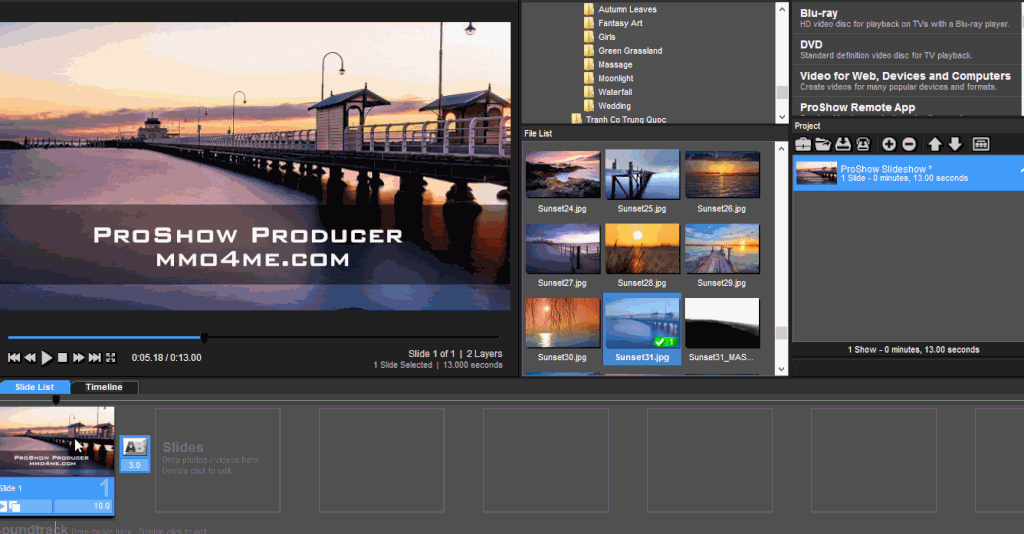This screenshot has height=534, width=1024.
Task: Click the telephone-shaped icon in Project toolbar
Action: [x=863, y=144]
